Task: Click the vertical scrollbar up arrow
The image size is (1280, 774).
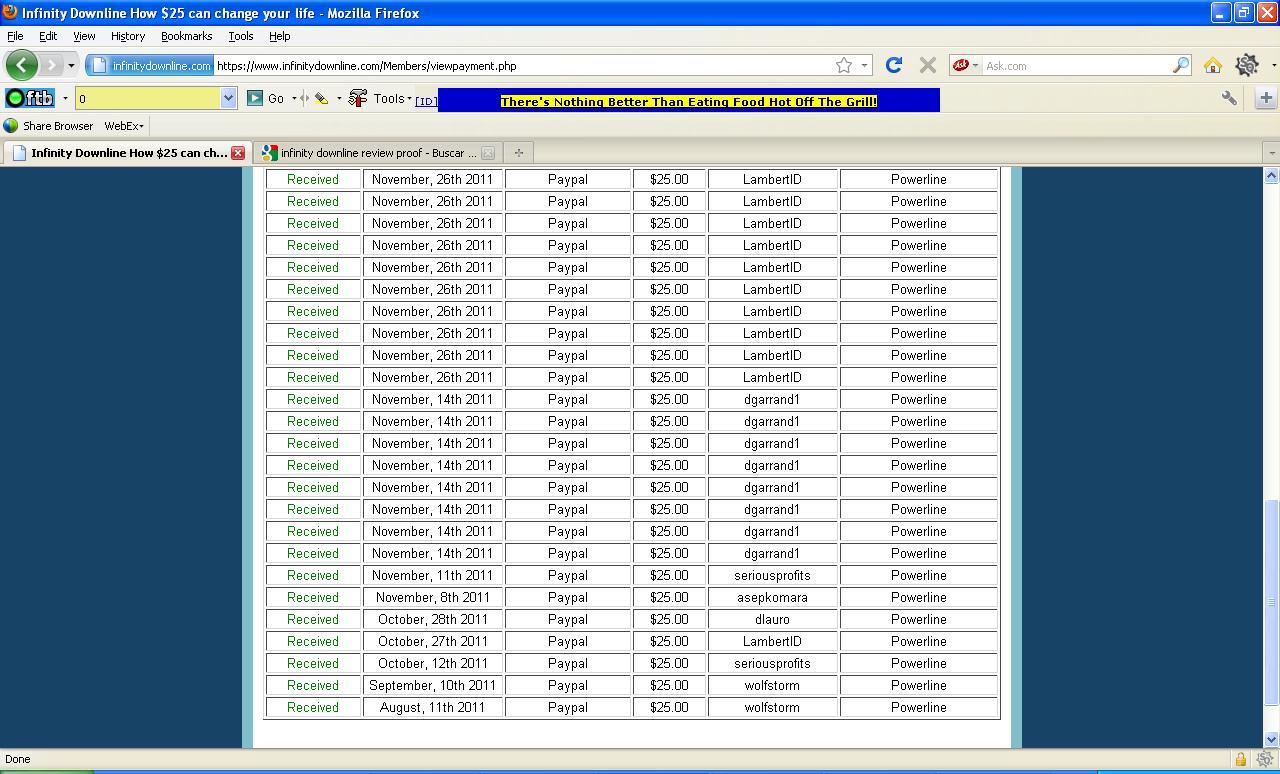Action: [1271, 175]
